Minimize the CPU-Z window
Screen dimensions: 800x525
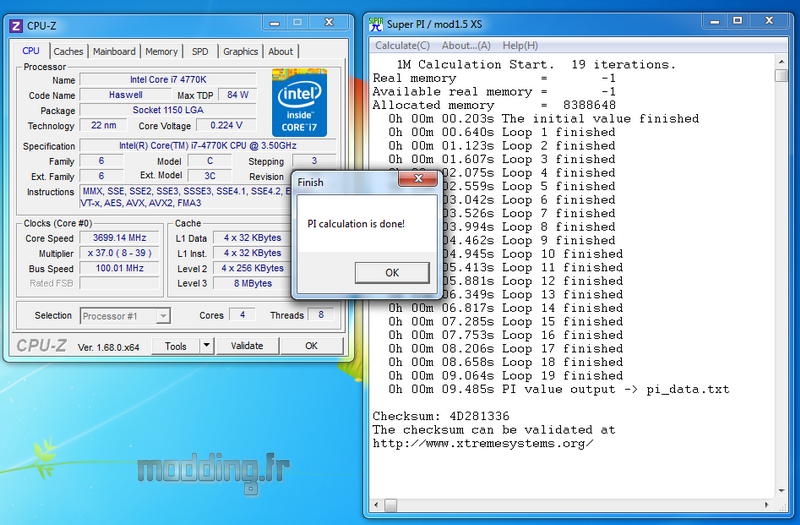pyautogui.click(x=275, y=22)
